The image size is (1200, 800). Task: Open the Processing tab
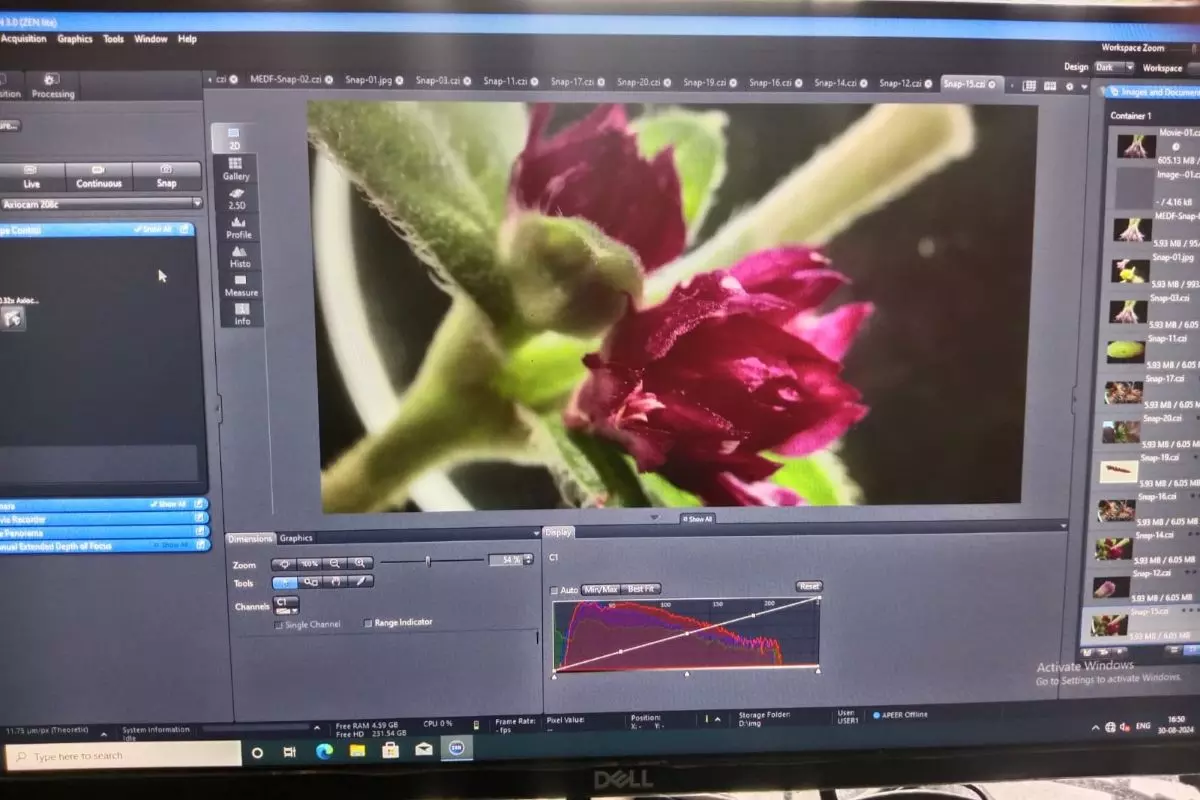tap(53, 86)
